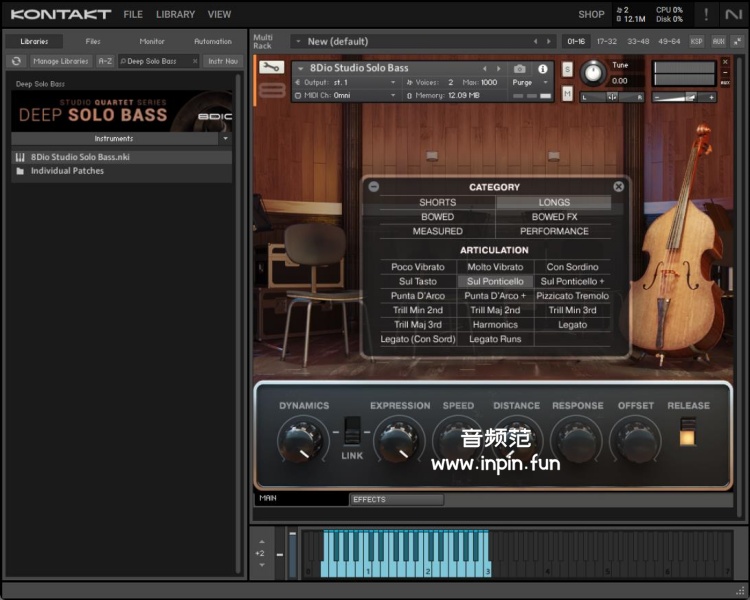This screenshot has width=750, height=600.
Task: Mute the 8Dio Studio Solo Bass instrument
Action: click(x=567, y=94)
